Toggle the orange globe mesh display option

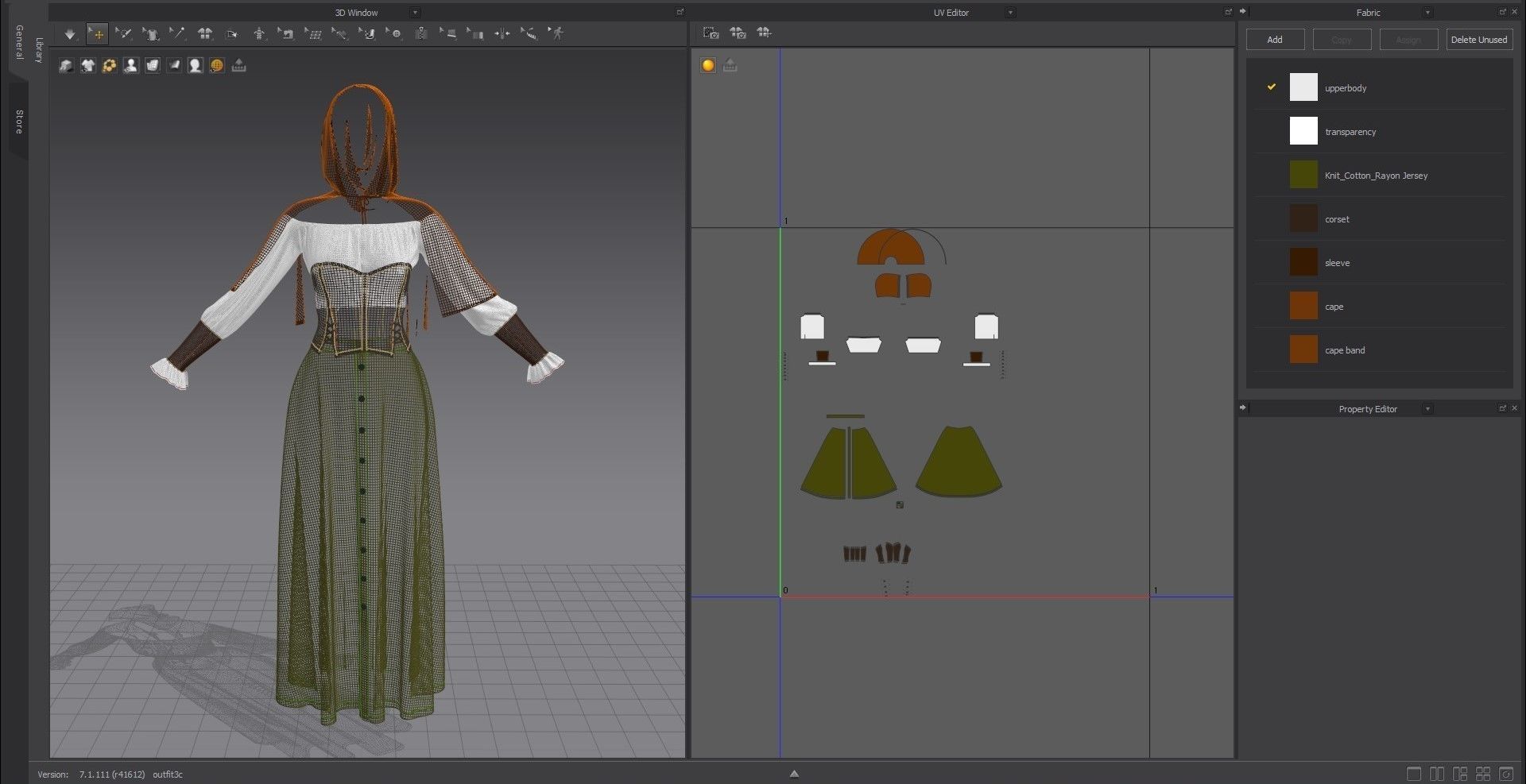pos(217,65)
